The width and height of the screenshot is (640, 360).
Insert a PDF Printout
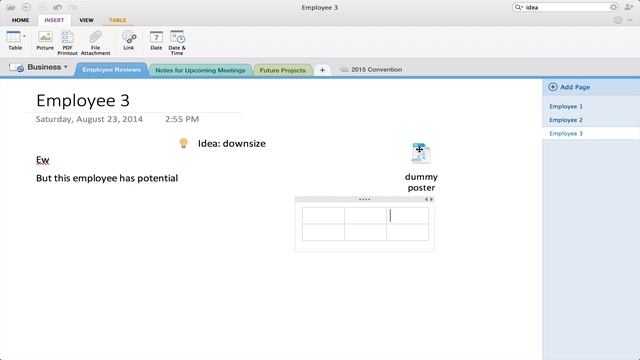[x=67, y=42]
